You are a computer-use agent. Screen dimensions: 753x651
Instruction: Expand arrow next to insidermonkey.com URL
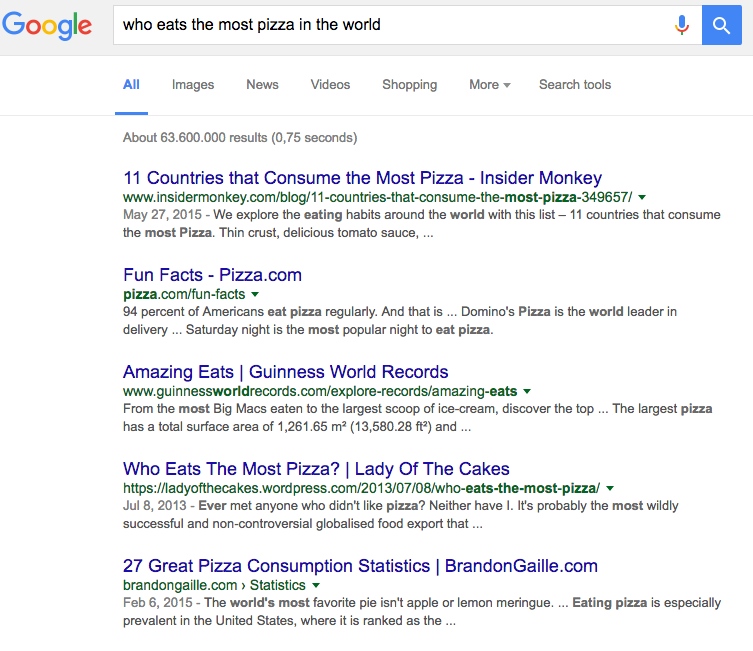pyautogui.click(x=642, y=197)
